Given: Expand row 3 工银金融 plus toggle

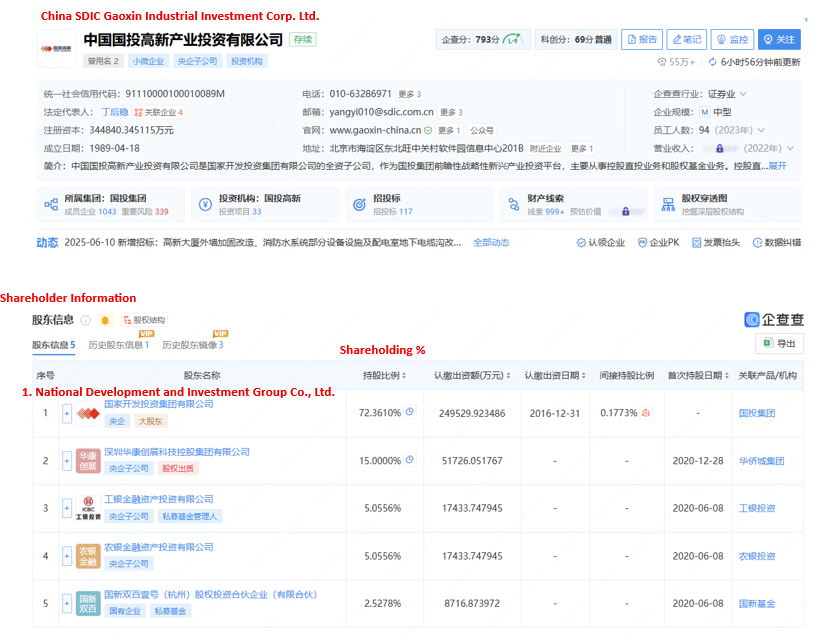Looking at the screenshot, I should 67,509.
